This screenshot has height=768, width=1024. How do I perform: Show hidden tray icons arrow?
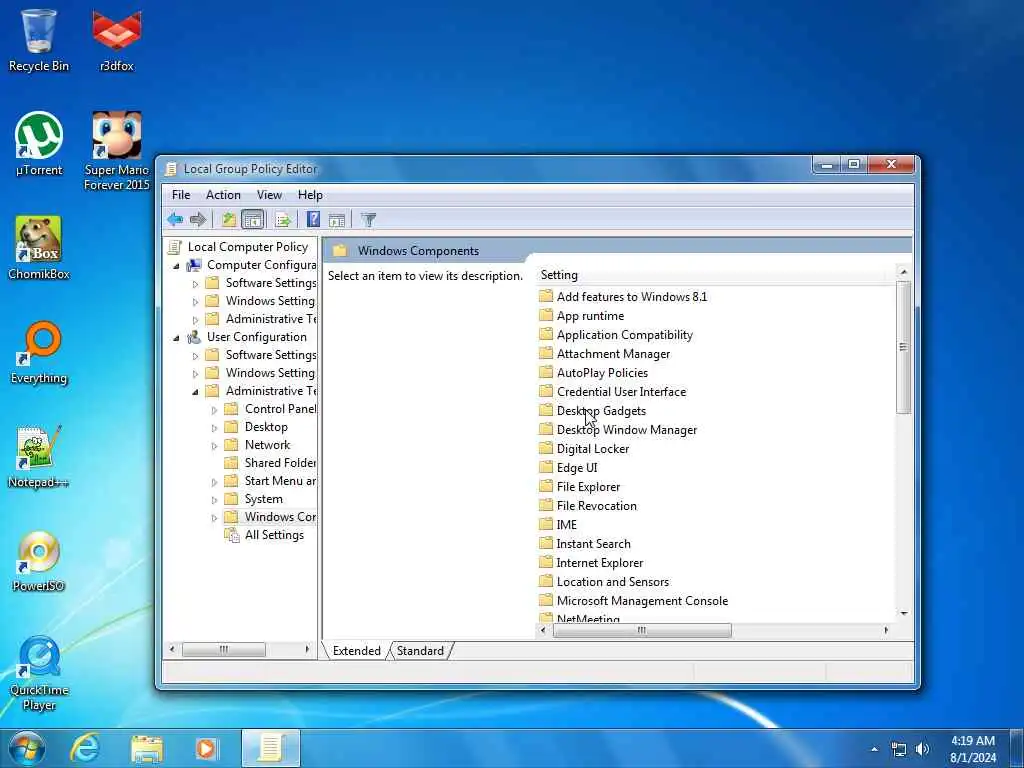coord(874,749)
